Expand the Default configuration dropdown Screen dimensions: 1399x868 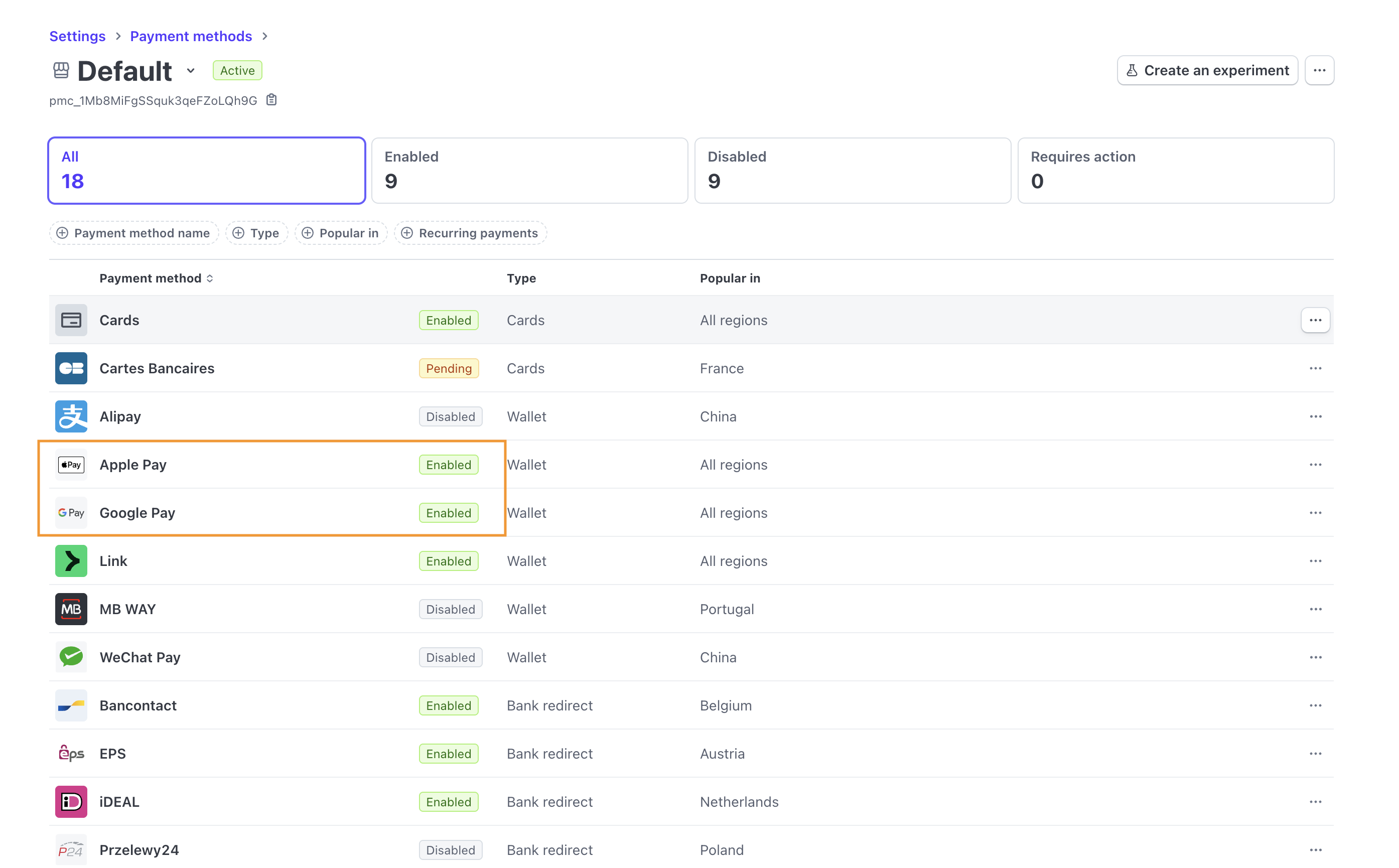191,71
